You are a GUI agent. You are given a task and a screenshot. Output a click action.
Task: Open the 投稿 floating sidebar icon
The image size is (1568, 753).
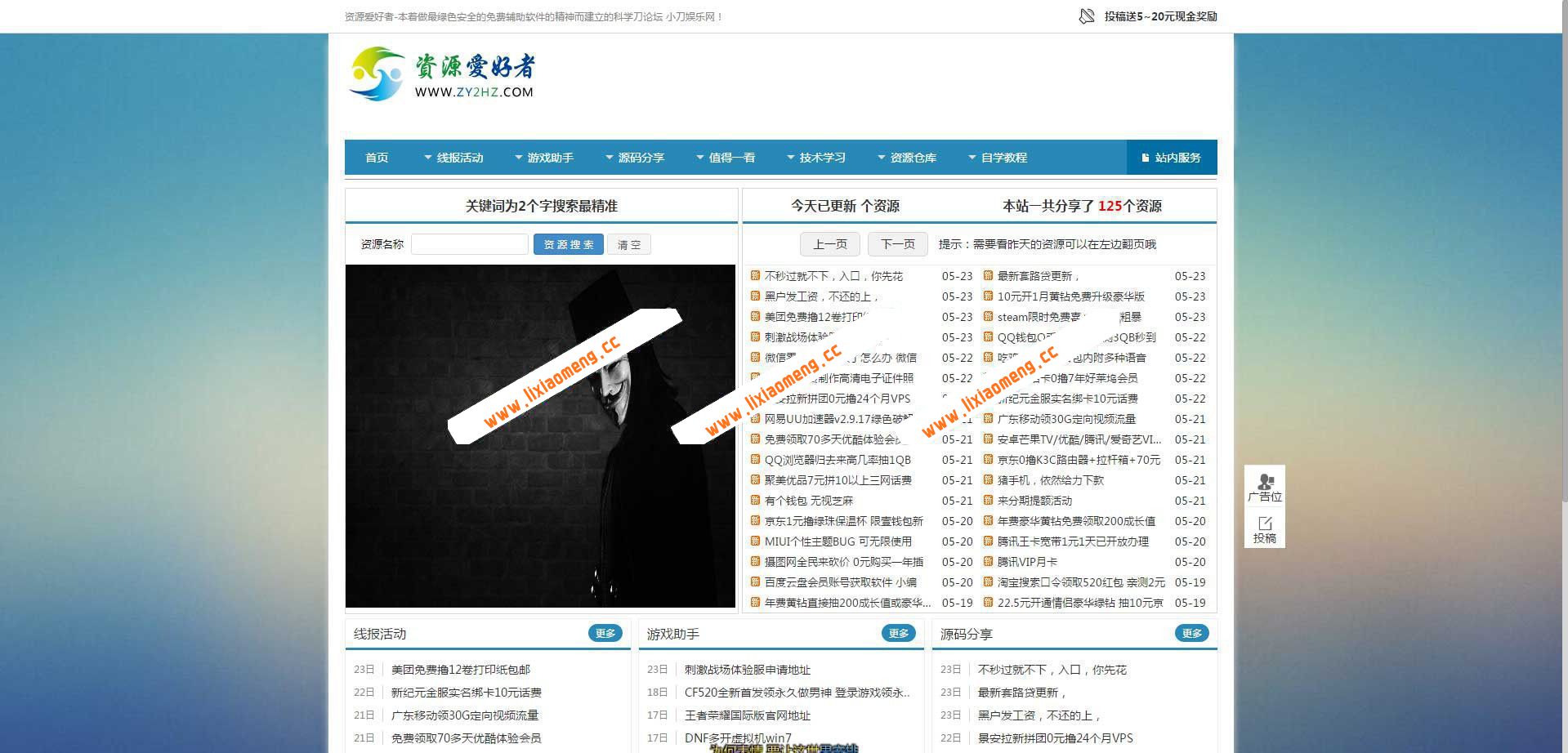1265,529
